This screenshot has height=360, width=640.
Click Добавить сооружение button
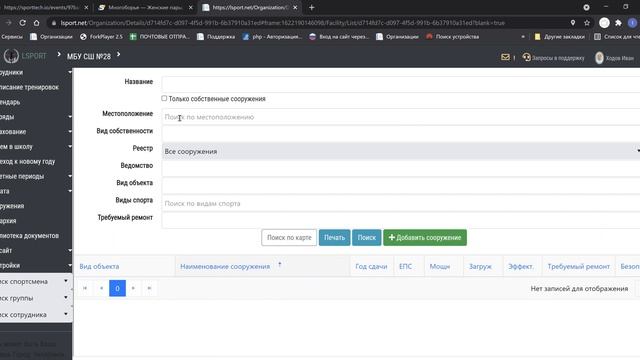coord(425,238)
